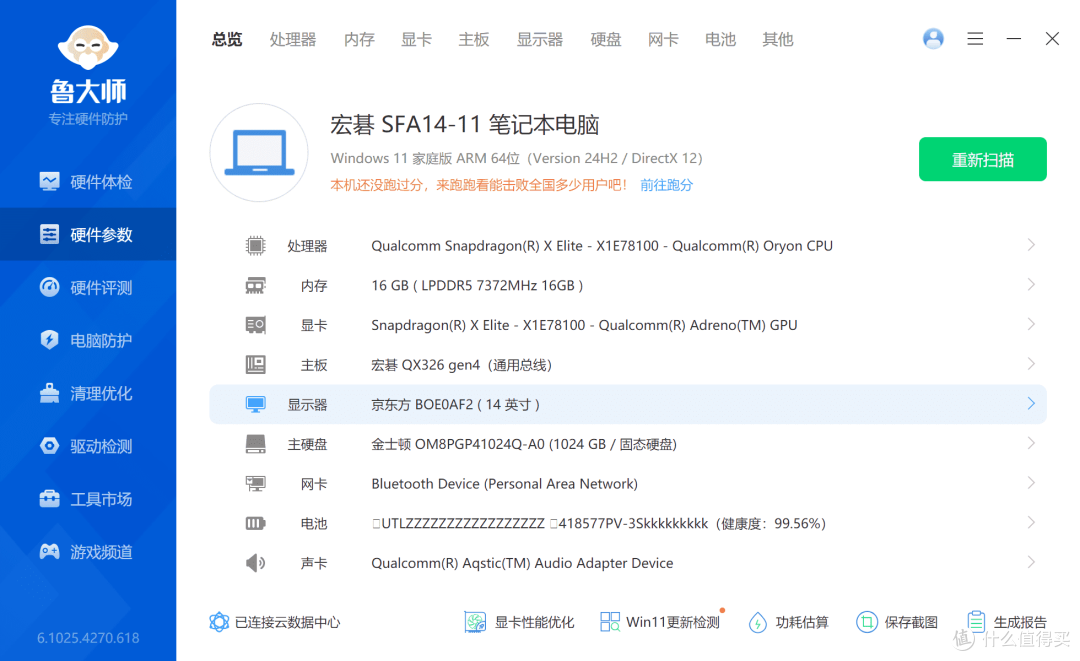Minimize the 鲁大师 window

click(1013, 39)
